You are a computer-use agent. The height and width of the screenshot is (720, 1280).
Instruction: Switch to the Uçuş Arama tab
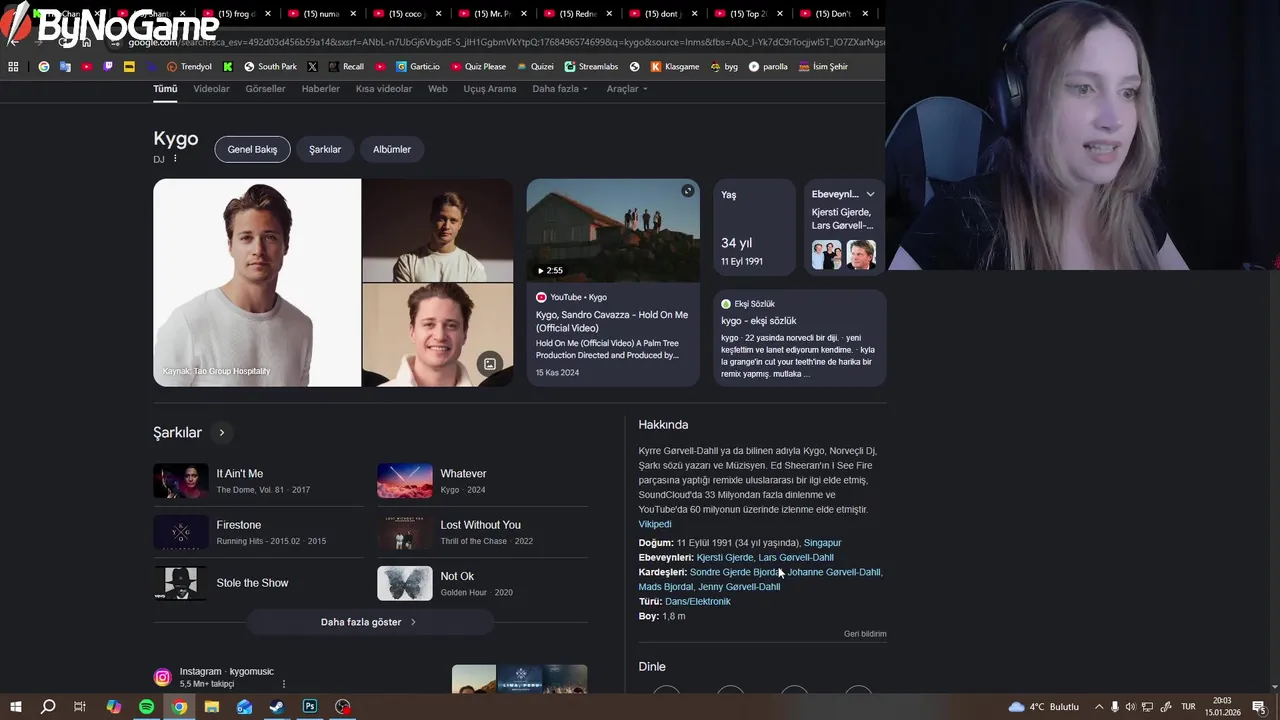[490, 89]
